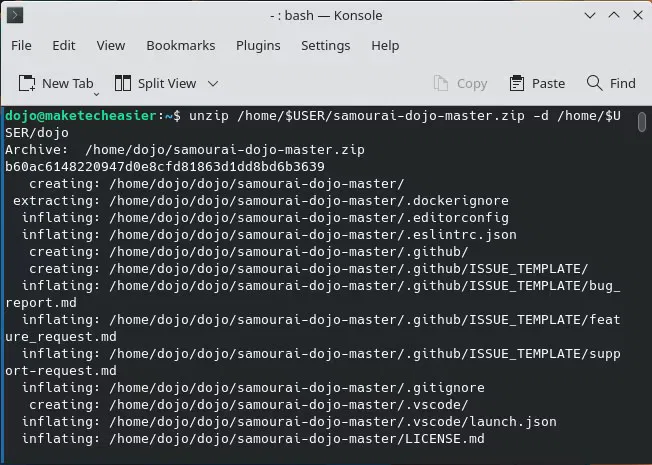The image size is (652, 465).
Task: Expand the New Tab dropdown arrow
Action: click(x=96, y=94)
